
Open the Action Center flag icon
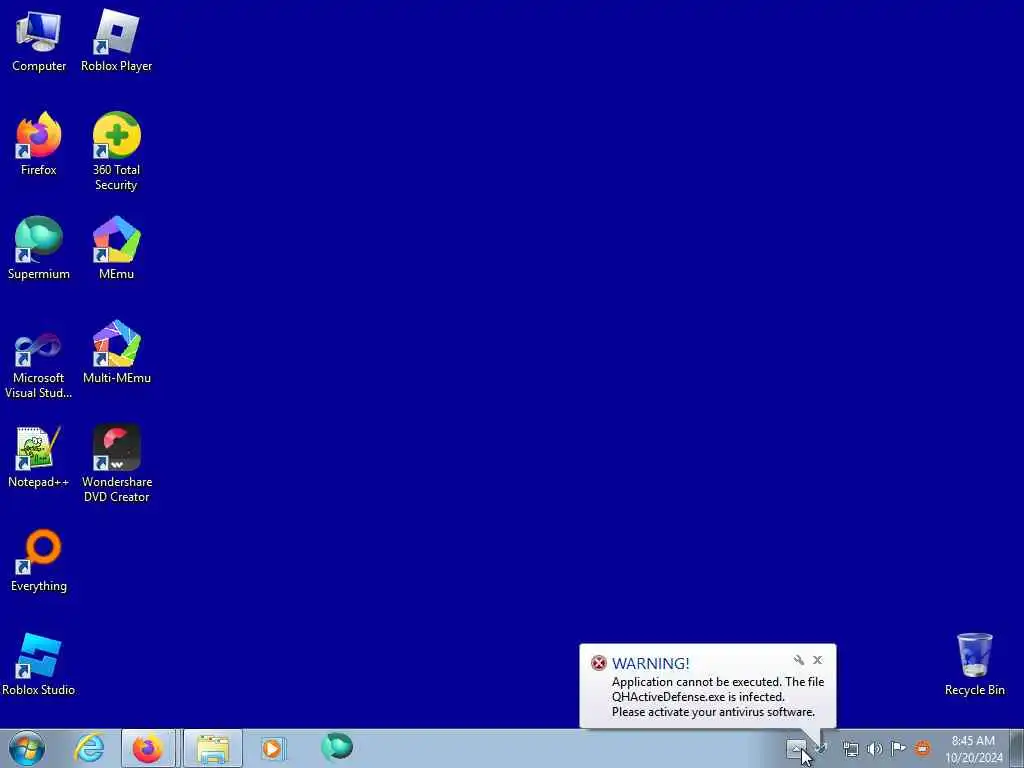pos(899,748)
